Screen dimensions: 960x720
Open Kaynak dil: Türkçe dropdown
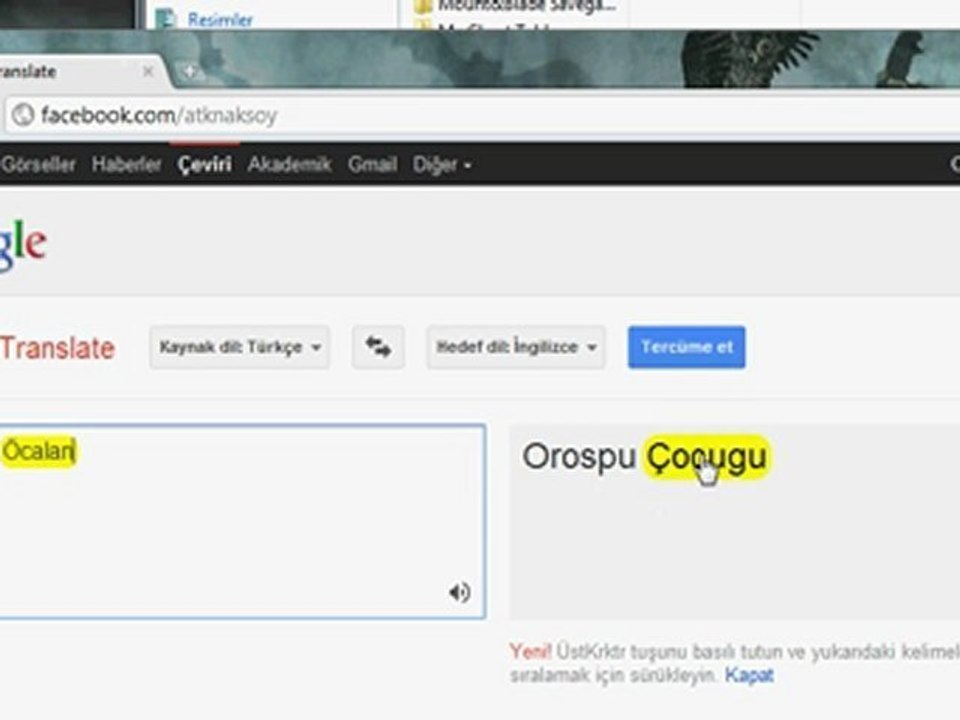coord(239,347)
